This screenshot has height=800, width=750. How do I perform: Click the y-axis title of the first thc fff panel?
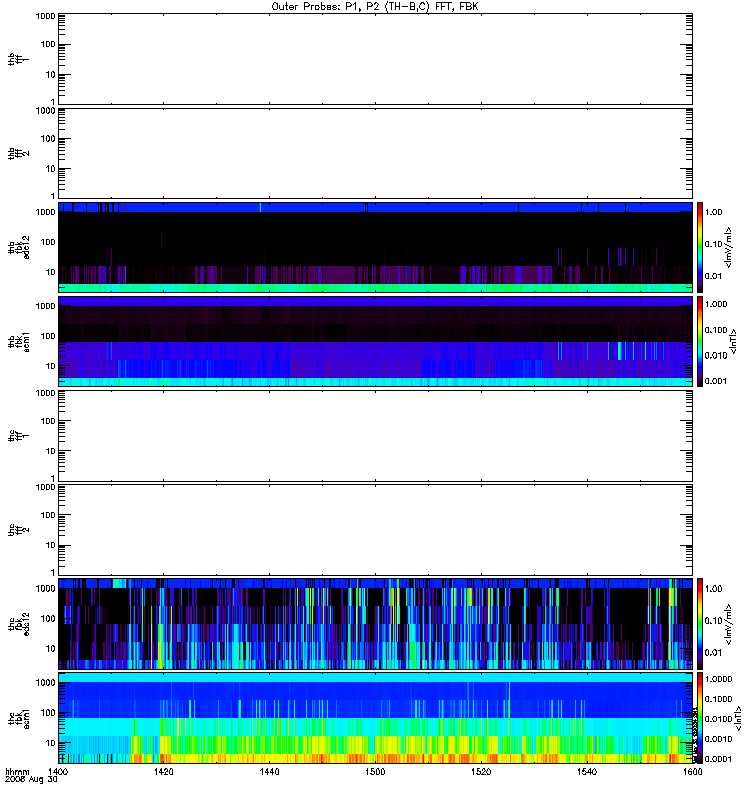click(x=18, y=436)
